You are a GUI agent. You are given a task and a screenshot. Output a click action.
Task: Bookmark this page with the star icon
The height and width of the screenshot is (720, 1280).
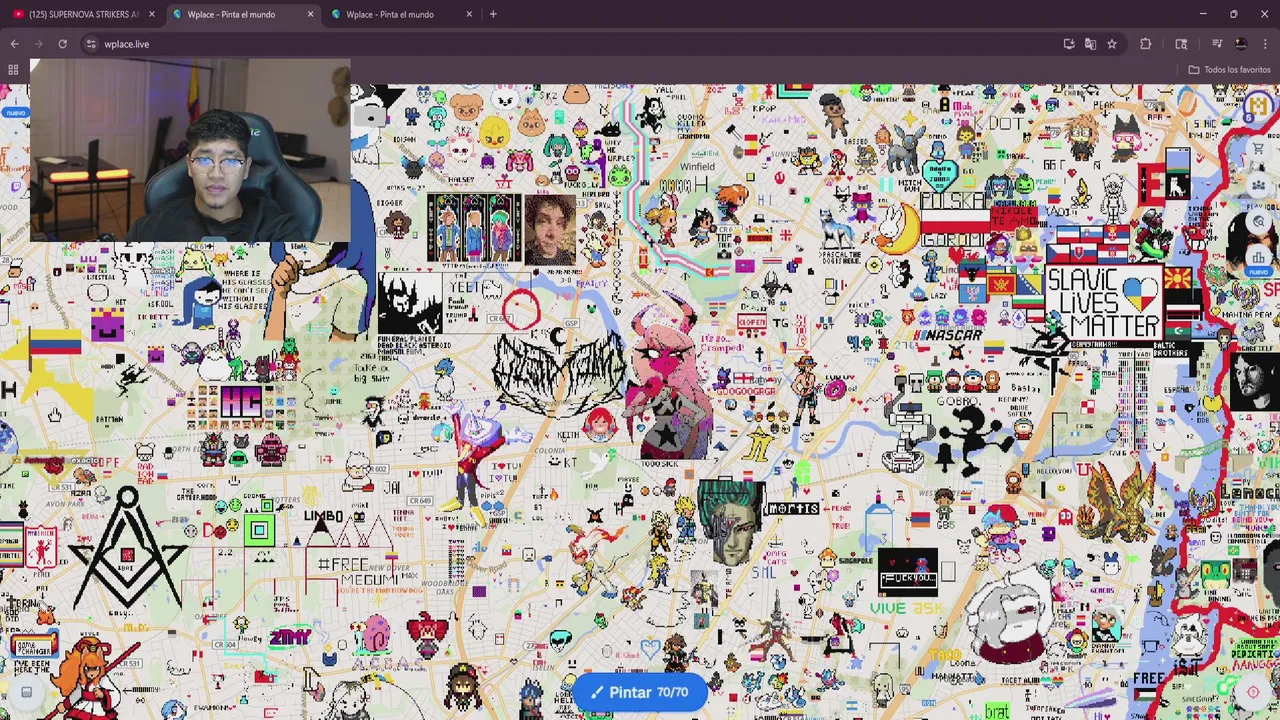(x=1111, y=44)
